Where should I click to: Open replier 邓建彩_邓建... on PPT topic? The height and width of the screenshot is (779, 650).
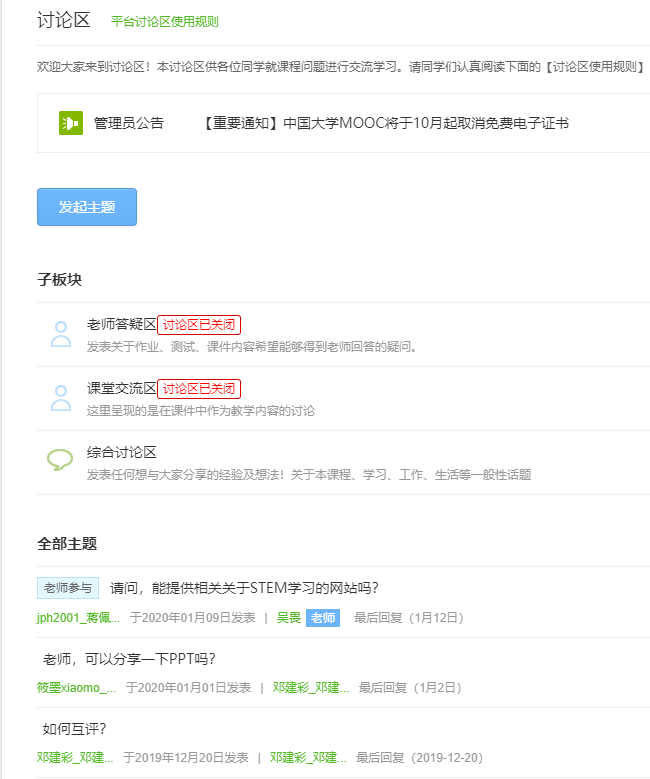[x=311, y=688]
